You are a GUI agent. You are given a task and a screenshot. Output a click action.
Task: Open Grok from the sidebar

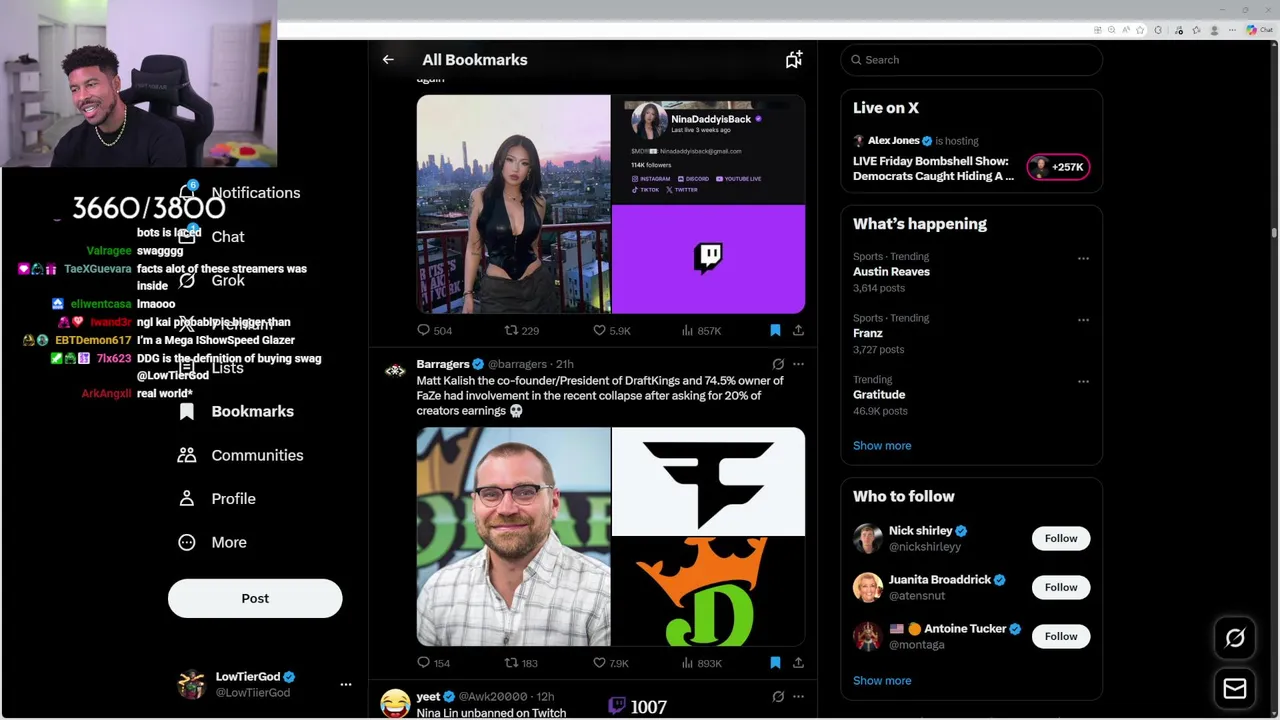tap(212, 281)
